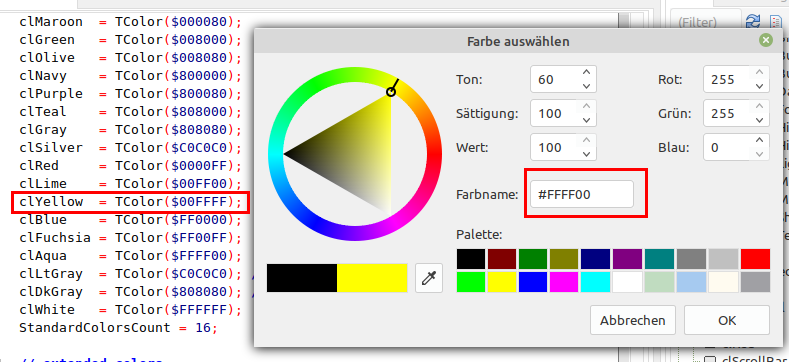Select the yellow palette swatch

coord(502,282)
